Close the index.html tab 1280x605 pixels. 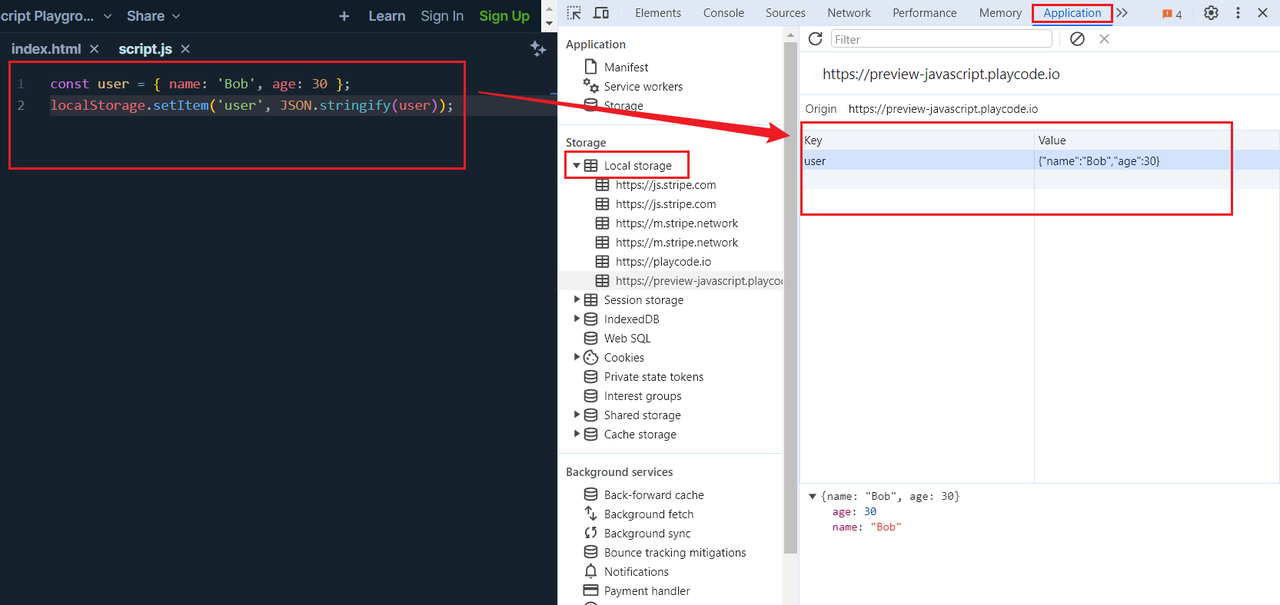coord(94,49)
